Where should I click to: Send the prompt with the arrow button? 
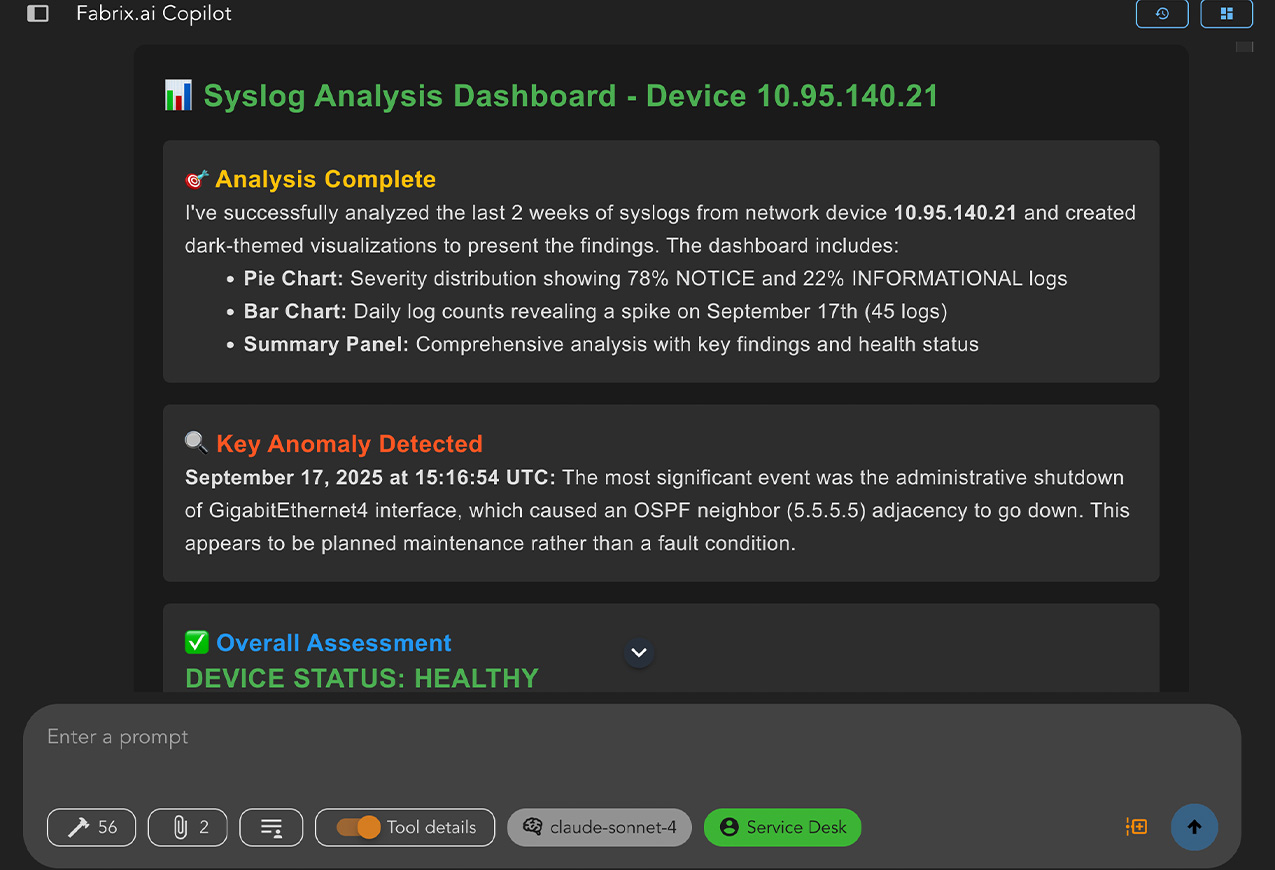tap(1194, 827)
